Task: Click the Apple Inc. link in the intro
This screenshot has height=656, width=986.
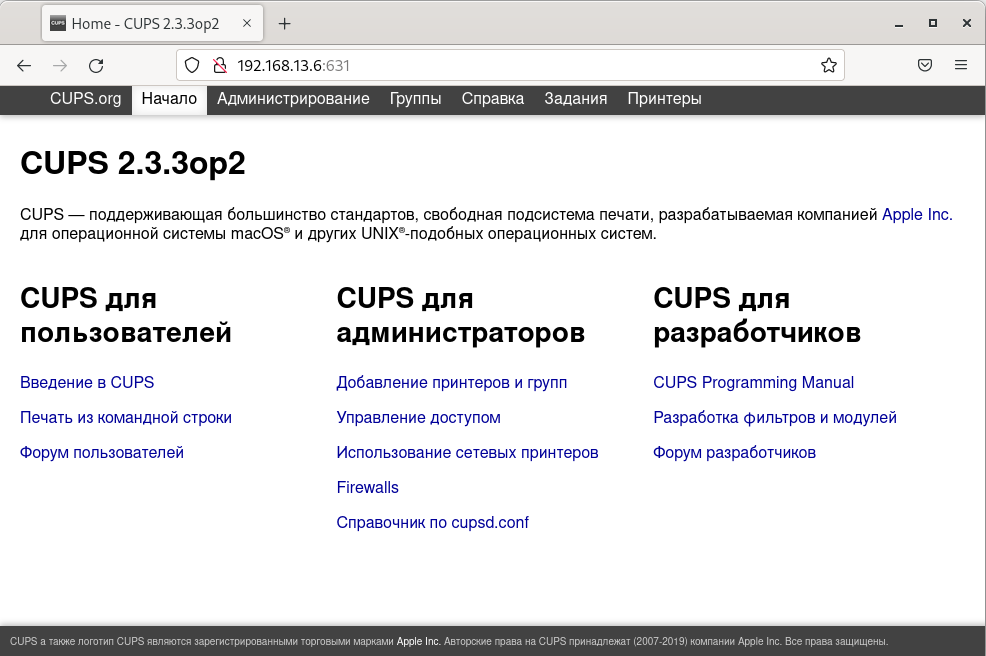Action: (x=915, y=214)
